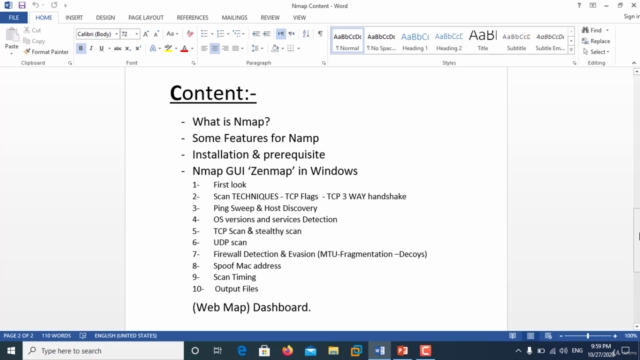The image size is (640, 360).
Task: Click the Windows taskbar search box
Action: pyautogui.click(x=103, y=351)
